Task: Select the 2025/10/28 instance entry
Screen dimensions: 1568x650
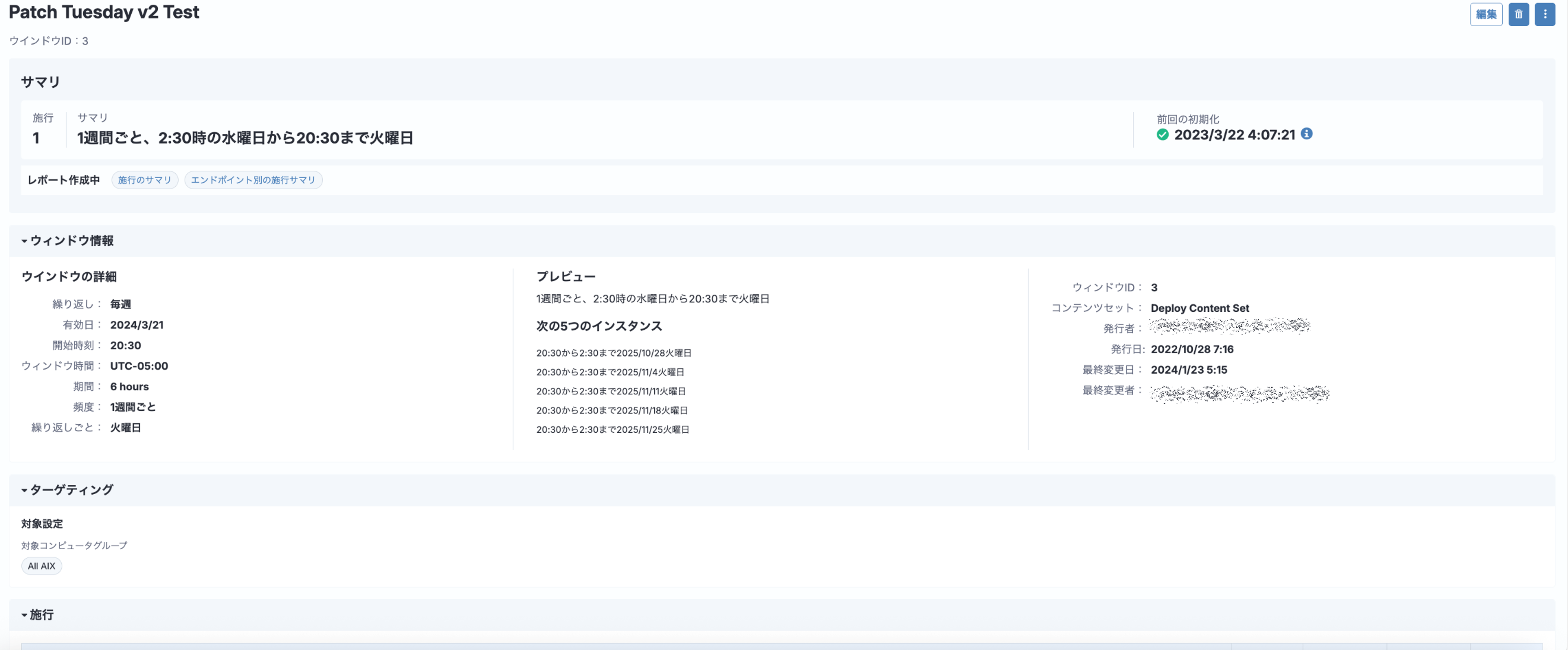Action: point(613,353)
